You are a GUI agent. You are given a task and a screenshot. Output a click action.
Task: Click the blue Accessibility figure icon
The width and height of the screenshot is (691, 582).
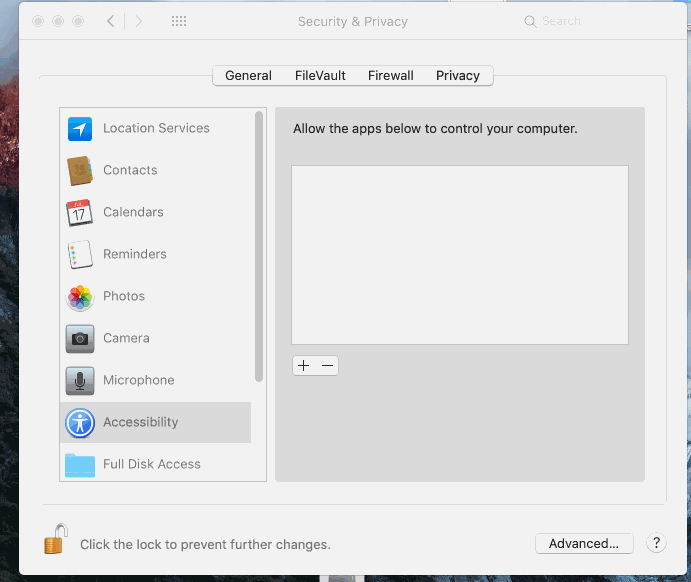tap(80, 423)
